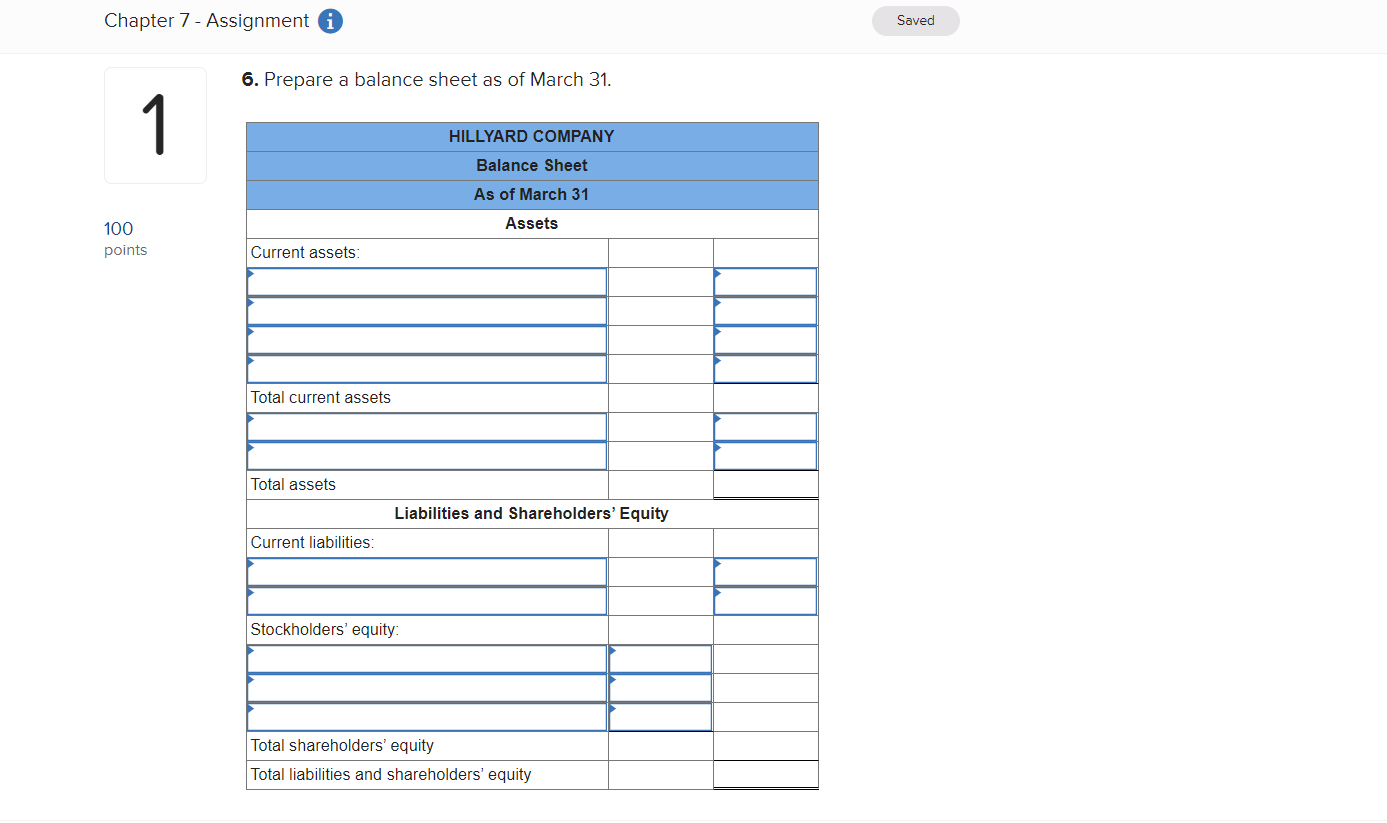Open the first Stockholders' equity account dropdown
Image resolution: width=1387 pixels, height=823 pixels.
click(427, 658)
